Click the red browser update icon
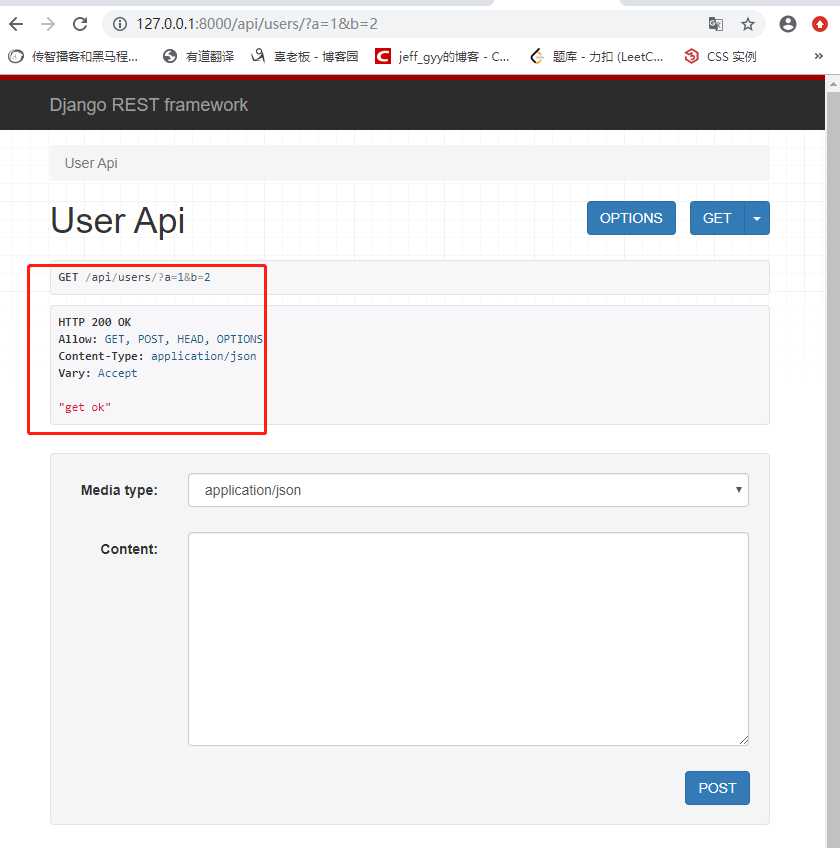Image resolution: width=840 pixels, height=848 pixels. (x=820, y=24)
